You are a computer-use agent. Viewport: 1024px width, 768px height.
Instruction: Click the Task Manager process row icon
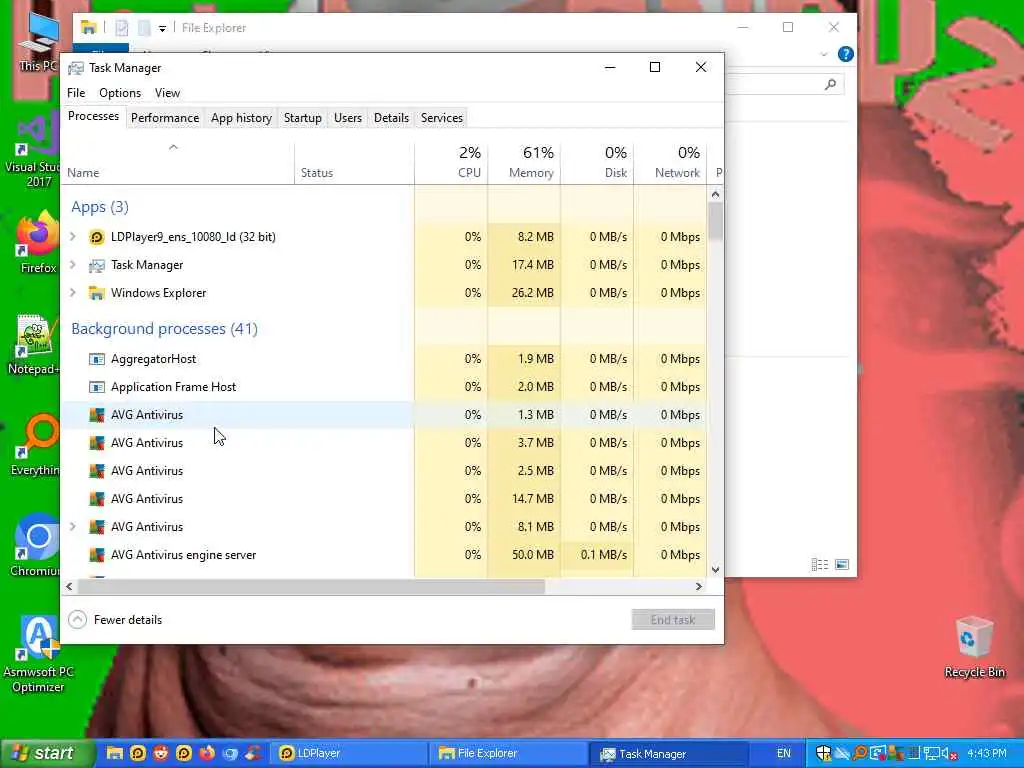(97, 265)
